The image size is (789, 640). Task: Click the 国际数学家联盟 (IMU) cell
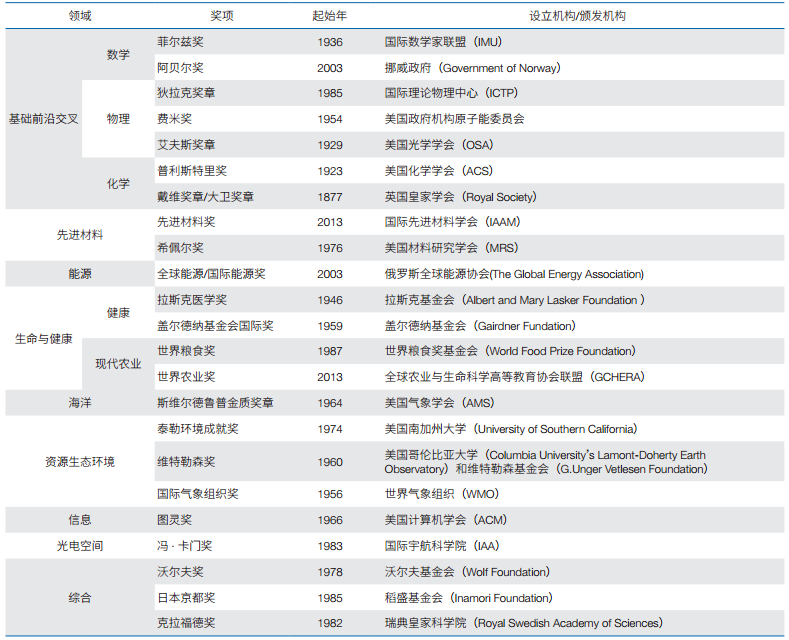443,42
